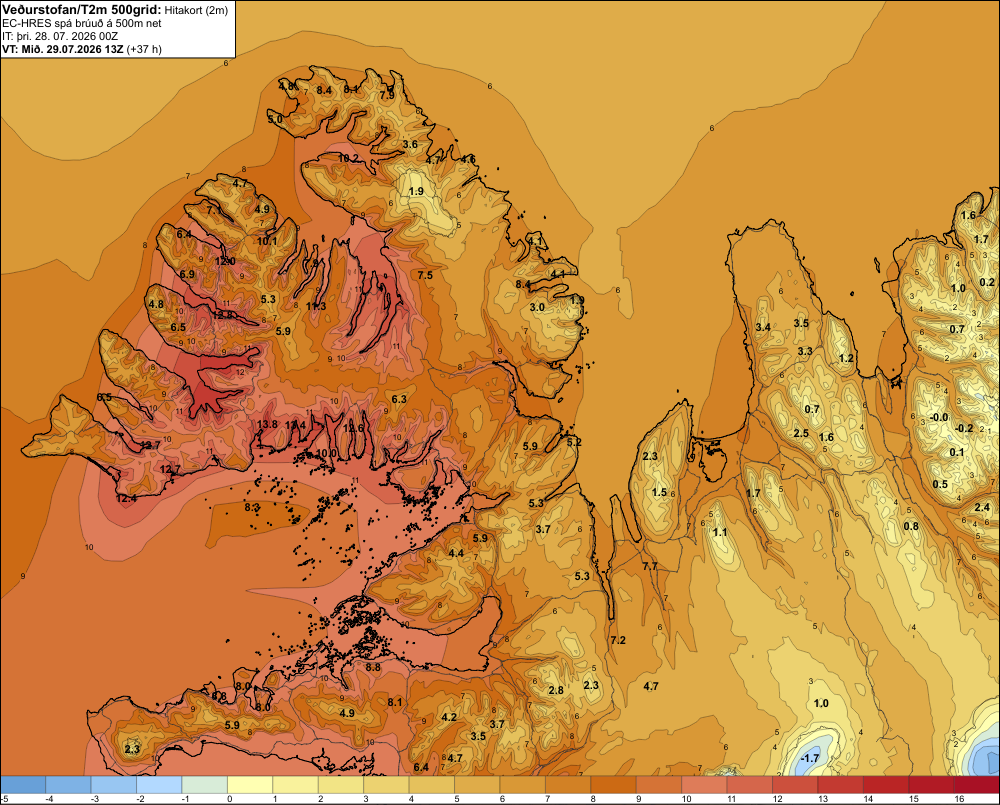1000x805 pixels.
Task: Click the 7.7 temperature value on map
Action: tap(650, 566)
